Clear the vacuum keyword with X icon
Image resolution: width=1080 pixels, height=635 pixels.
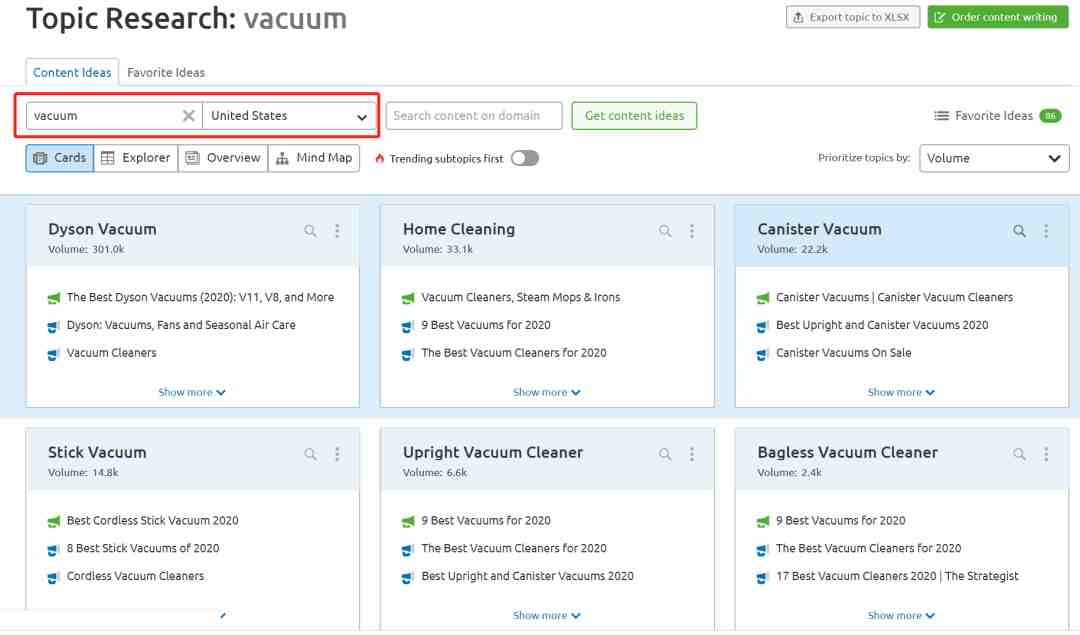pyautogui.click(x=188, y=116)
